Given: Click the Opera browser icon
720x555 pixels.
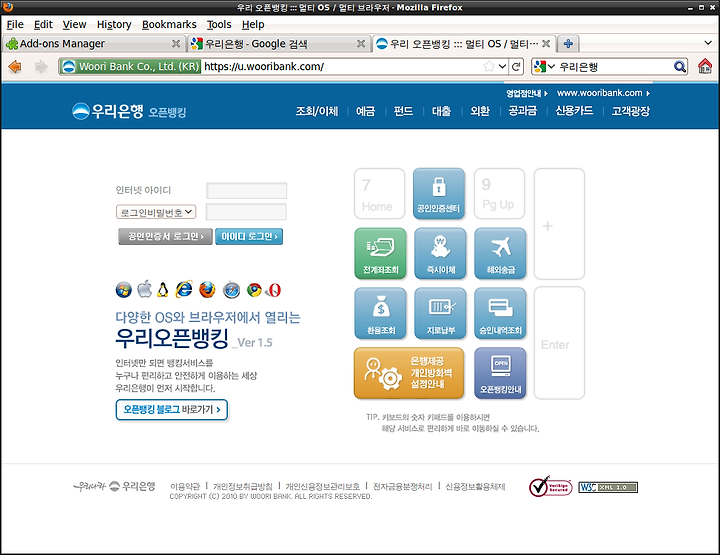Looking at the screenshot, I should (275, 290).
